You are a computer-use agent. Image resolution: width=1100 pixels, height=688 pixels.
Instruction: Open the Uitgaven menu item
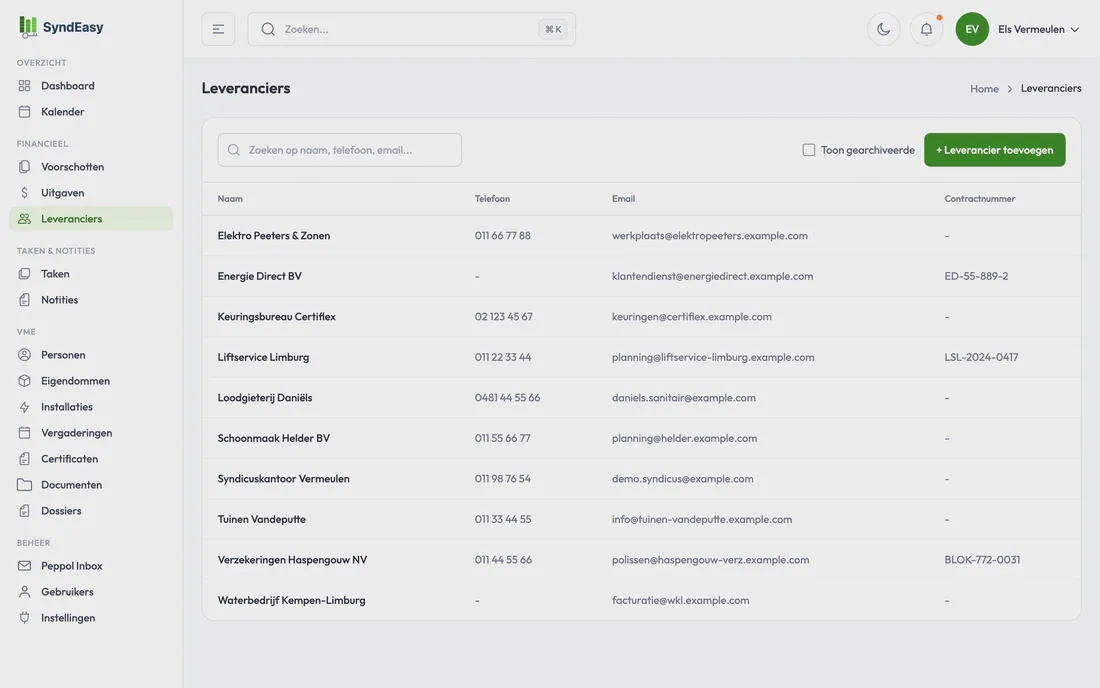pos(91,193)
